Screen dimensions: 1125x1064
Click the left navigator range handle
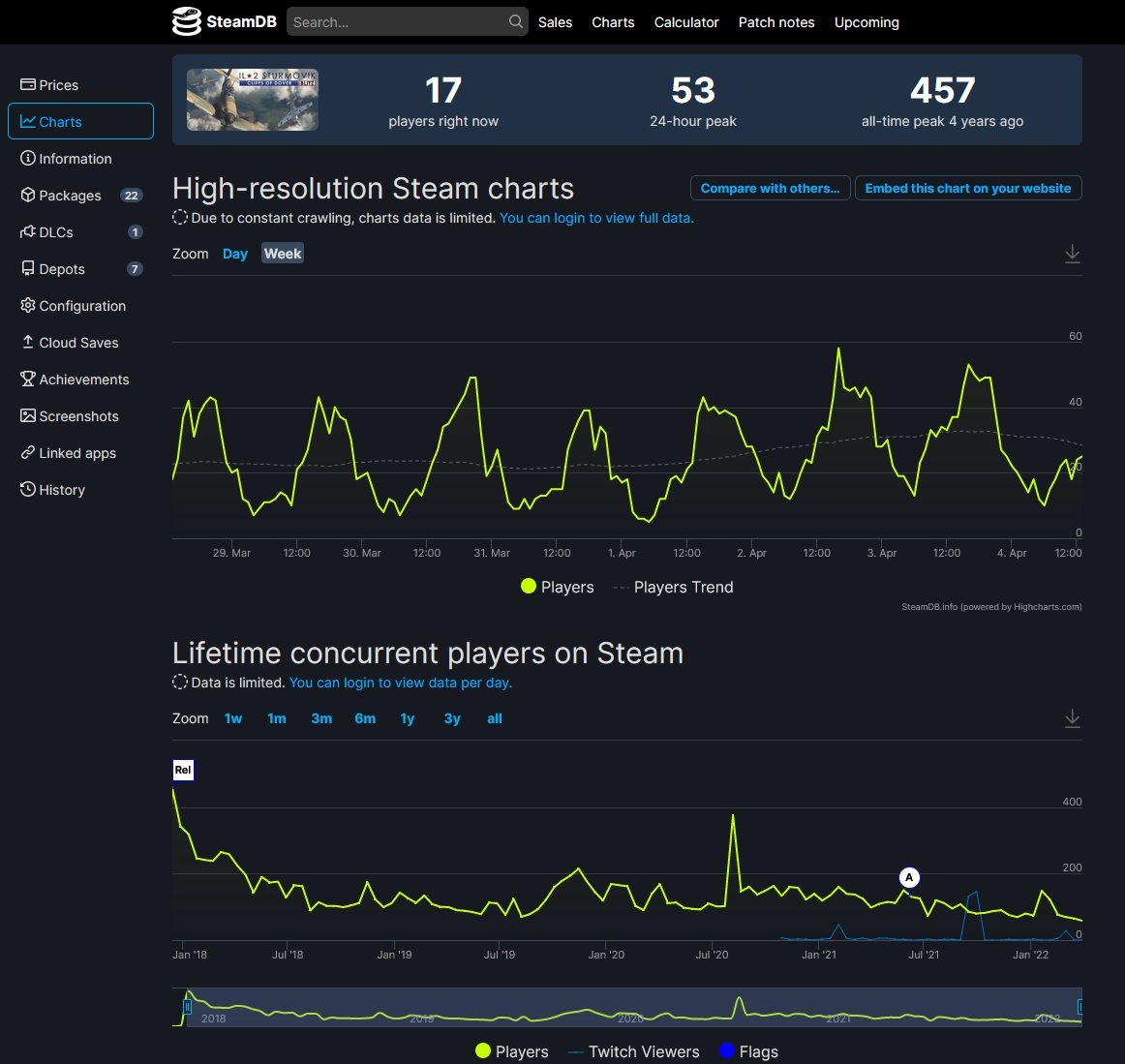(x=187, y=1007)
